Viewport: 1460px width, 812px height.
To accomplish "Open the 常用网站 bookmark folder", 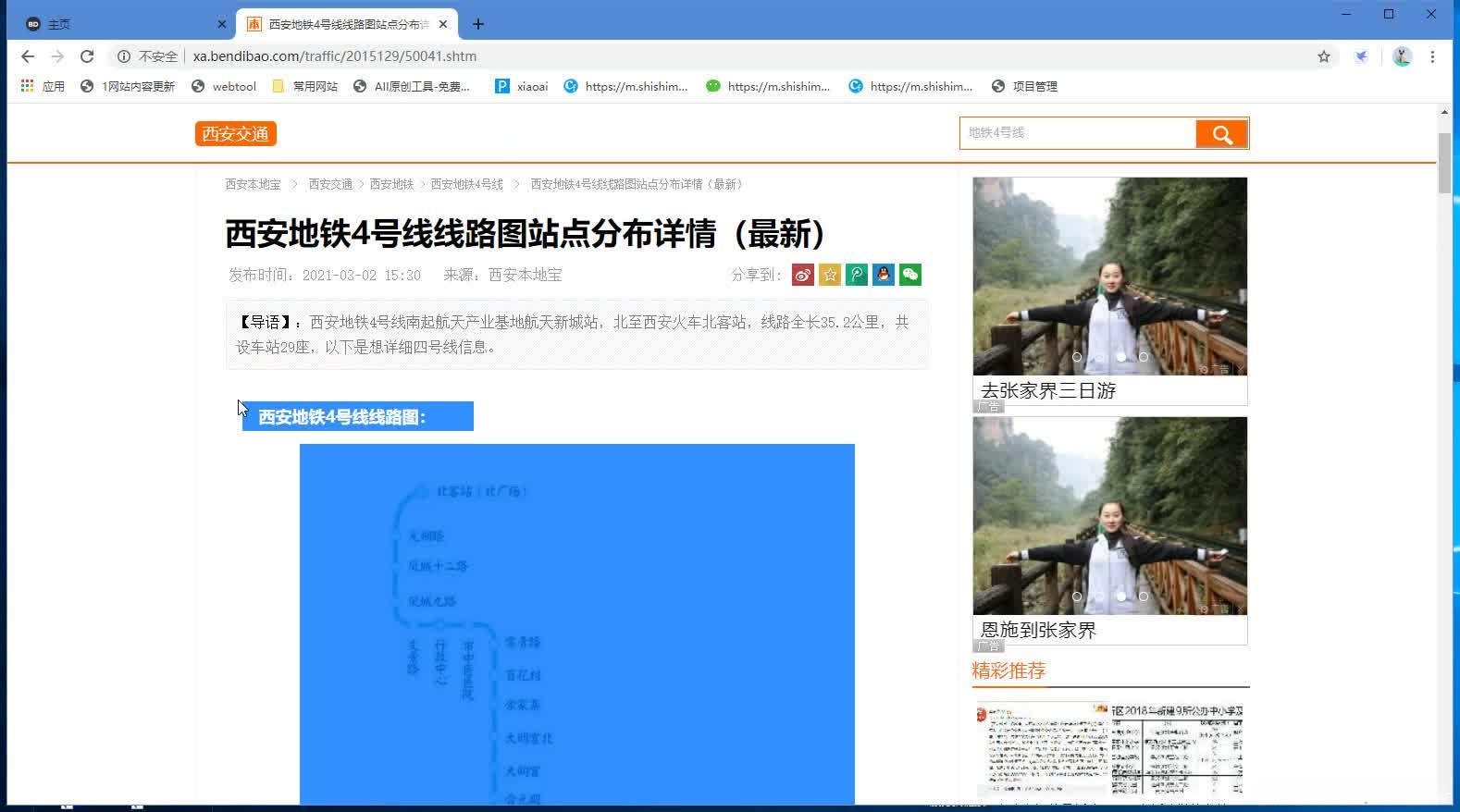I will coord(304,86).
